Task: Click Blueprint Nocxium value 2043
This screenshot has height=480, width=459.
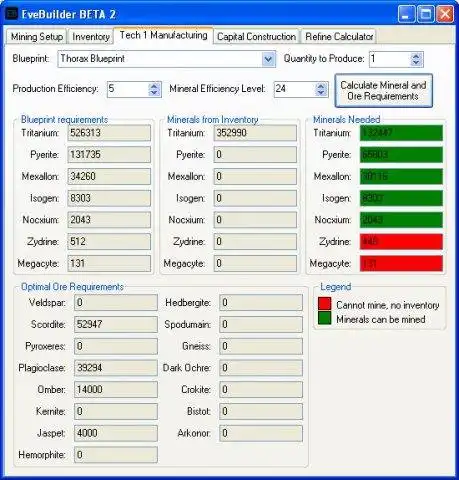Action: [x=109, y=220]
